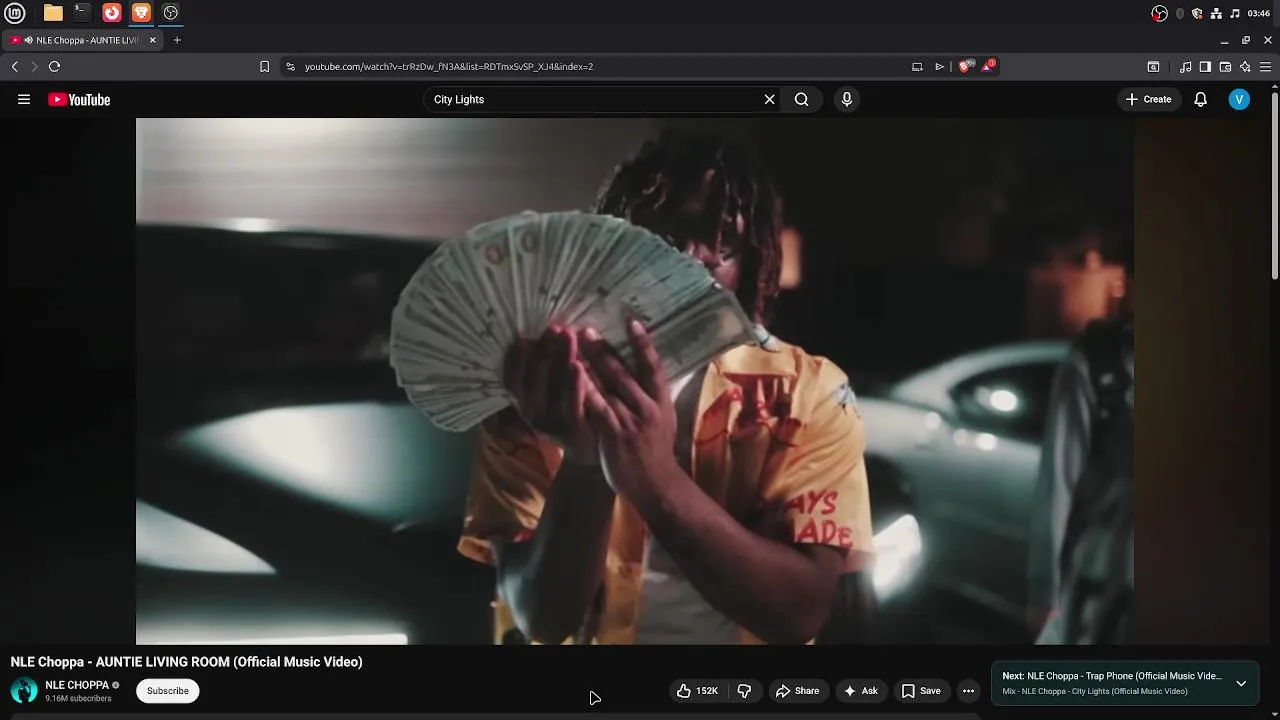This screenshot has width=1280, height=720.
Task: Ask about this video
Action: [x=861, y=691]
